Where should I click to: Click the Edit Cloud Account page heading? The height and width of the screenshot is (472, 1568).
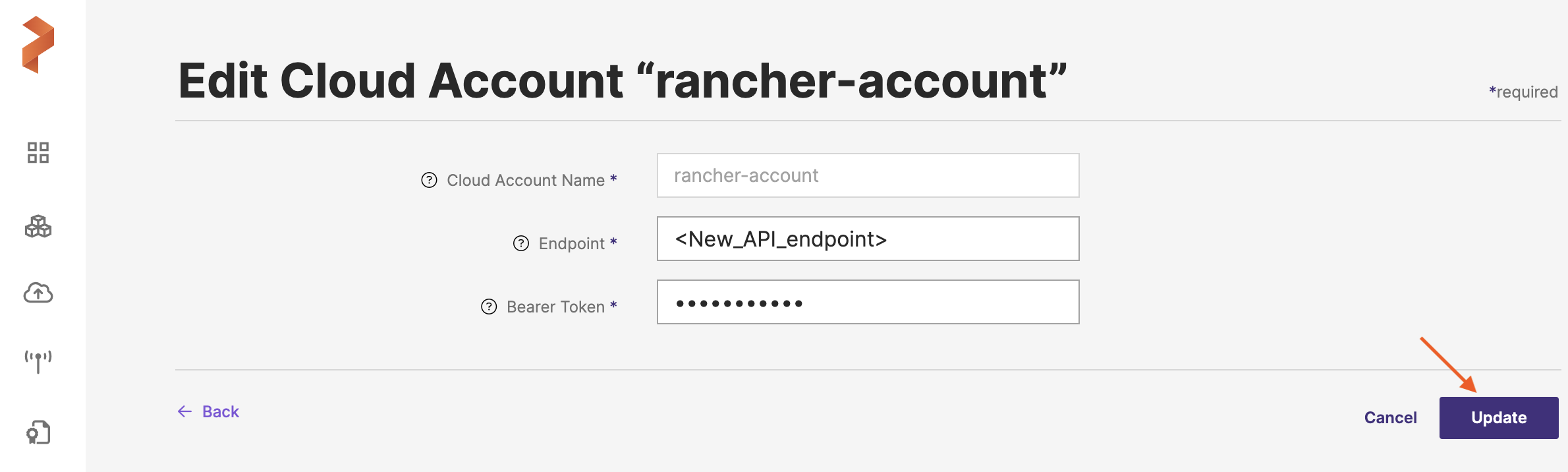coord(622,80)
